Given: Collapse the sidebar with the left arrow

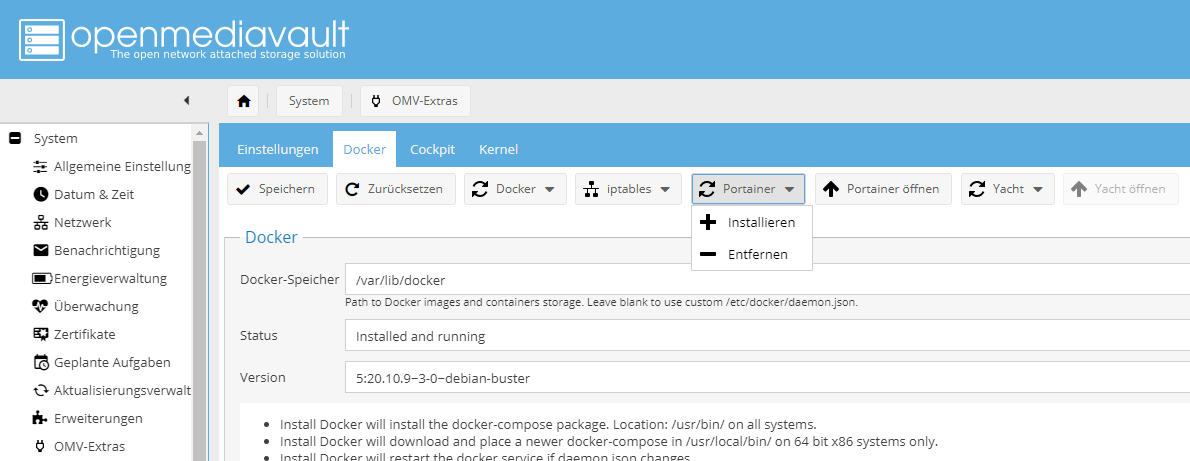Looking at the screenshot, I should click(x=186, y=100).
